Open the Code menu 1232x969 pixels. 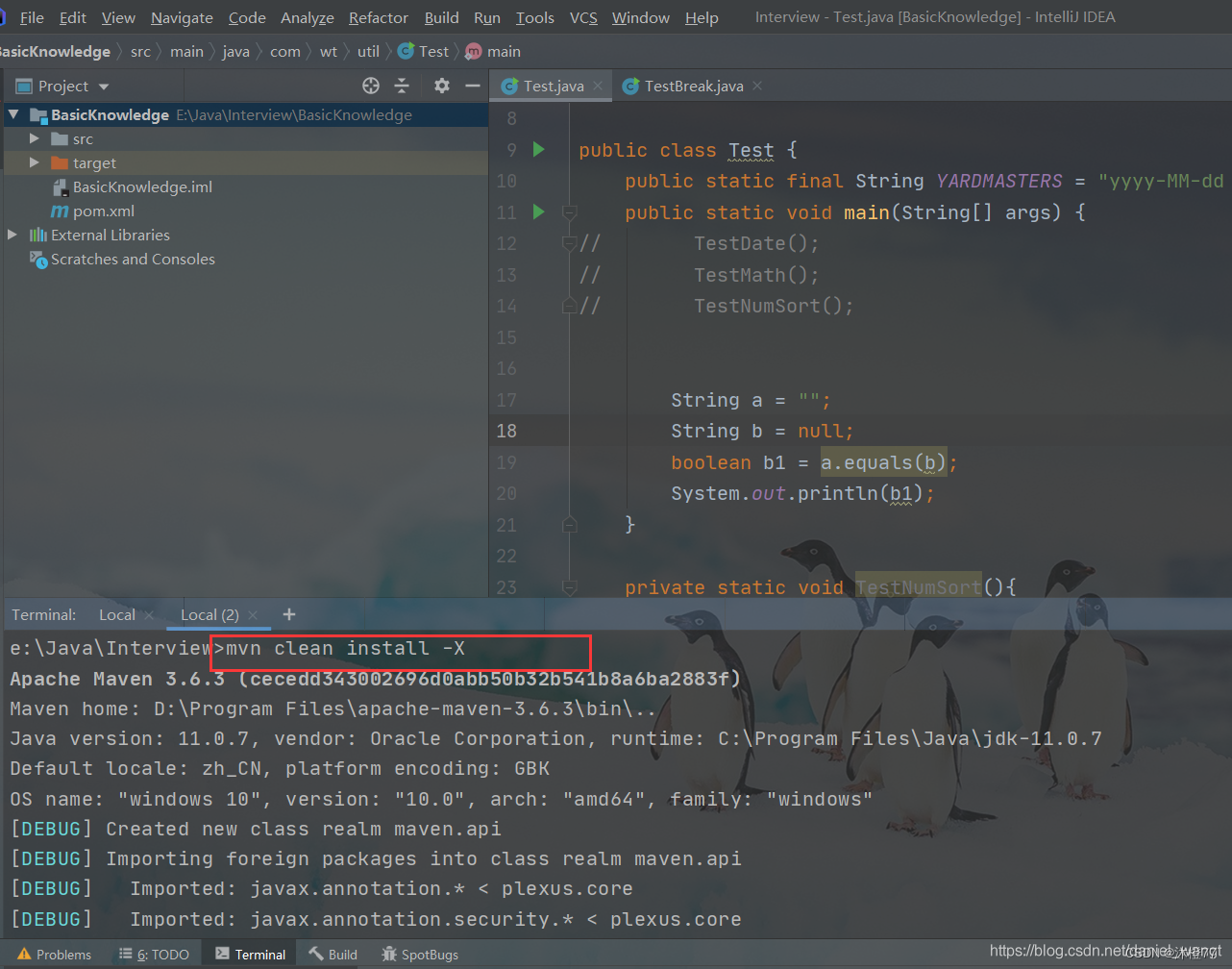247,17
